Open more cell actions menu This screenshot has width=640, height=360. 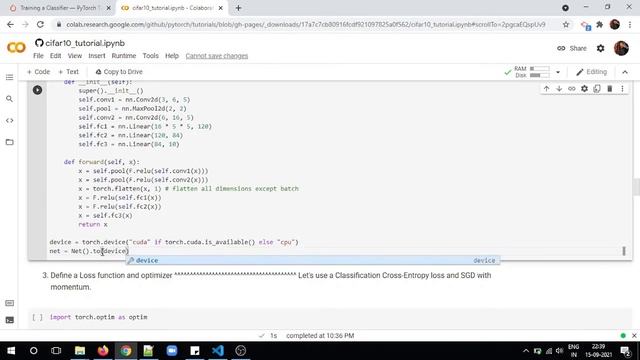point(622,89)
